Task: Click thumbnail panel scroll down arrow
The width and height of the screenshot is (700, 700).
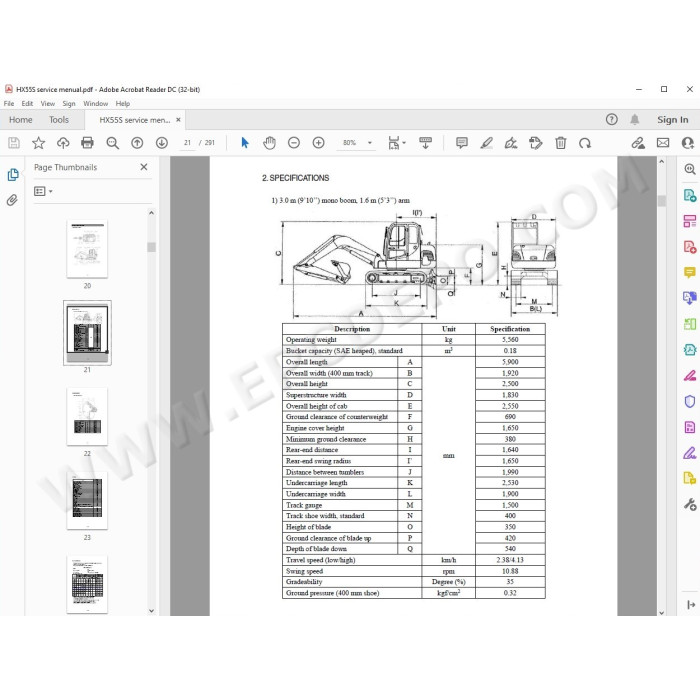Action: click(151, 611)
